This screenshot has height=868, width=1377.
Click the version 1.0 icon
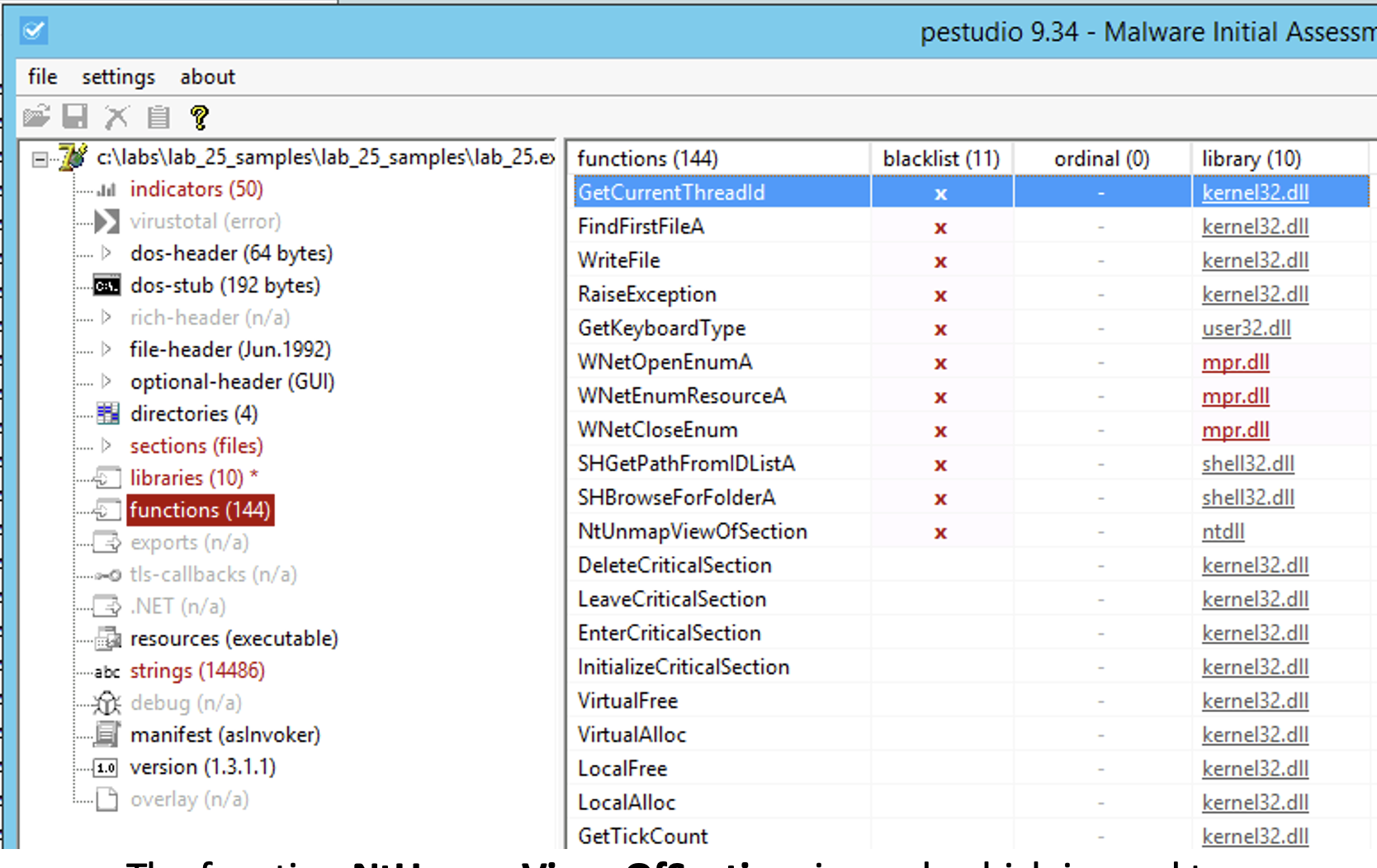coord(106,768)
